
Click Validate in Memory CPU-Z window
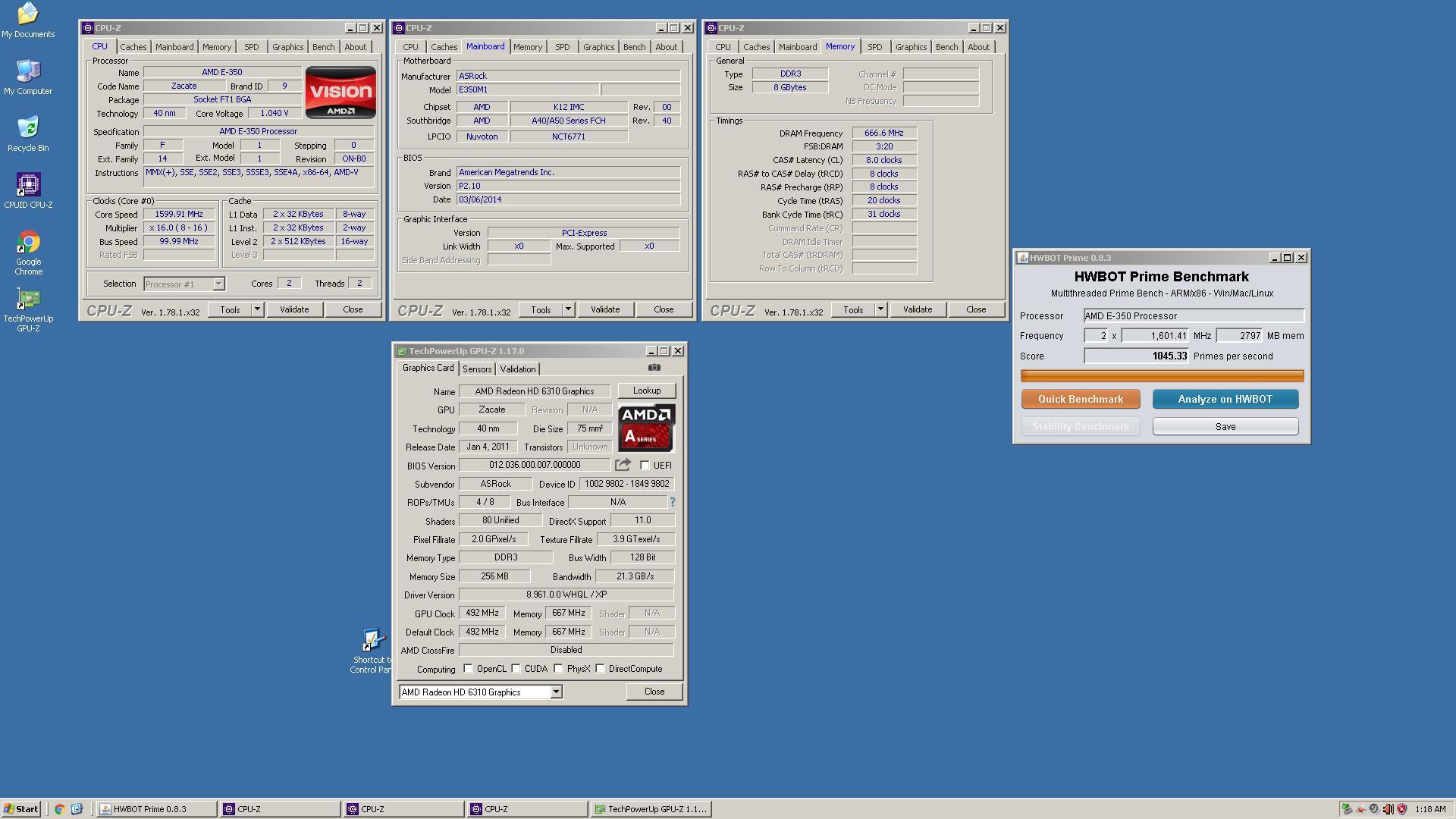pyautogui.click(x=918, y=309)
